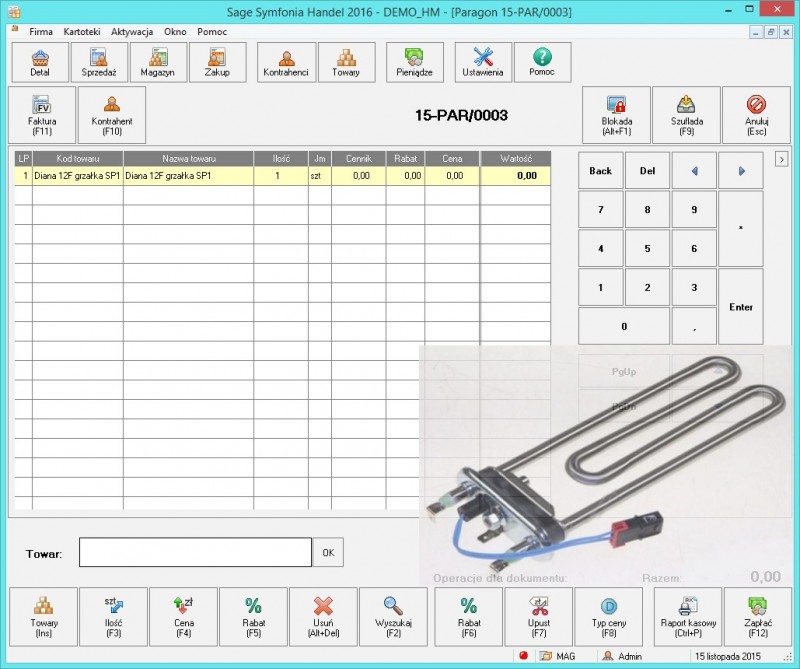Open the Okno menu
800x669 pixels.
(x=175, y=32)
